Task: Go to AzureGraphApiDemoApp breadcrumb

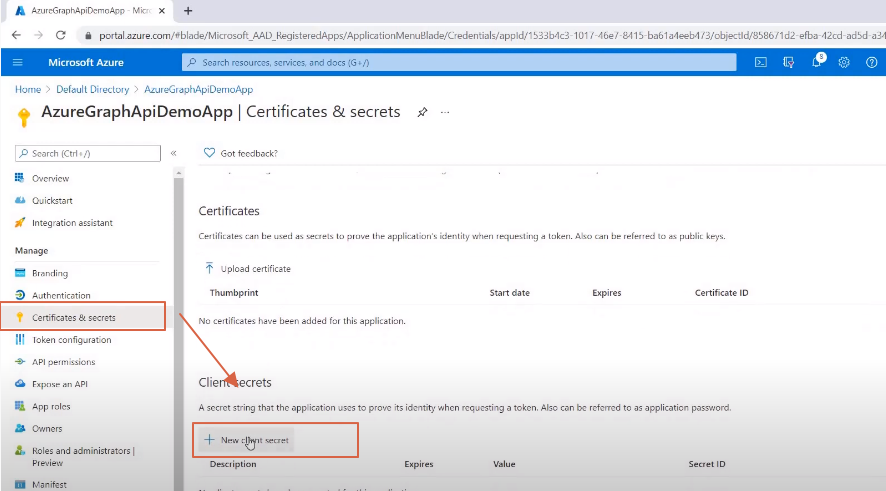Action: click(198, 89)
